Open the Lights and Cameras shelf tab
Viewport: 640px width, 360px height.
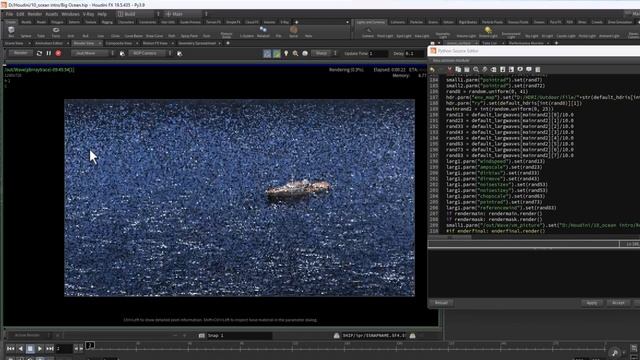tap(371, 22)
